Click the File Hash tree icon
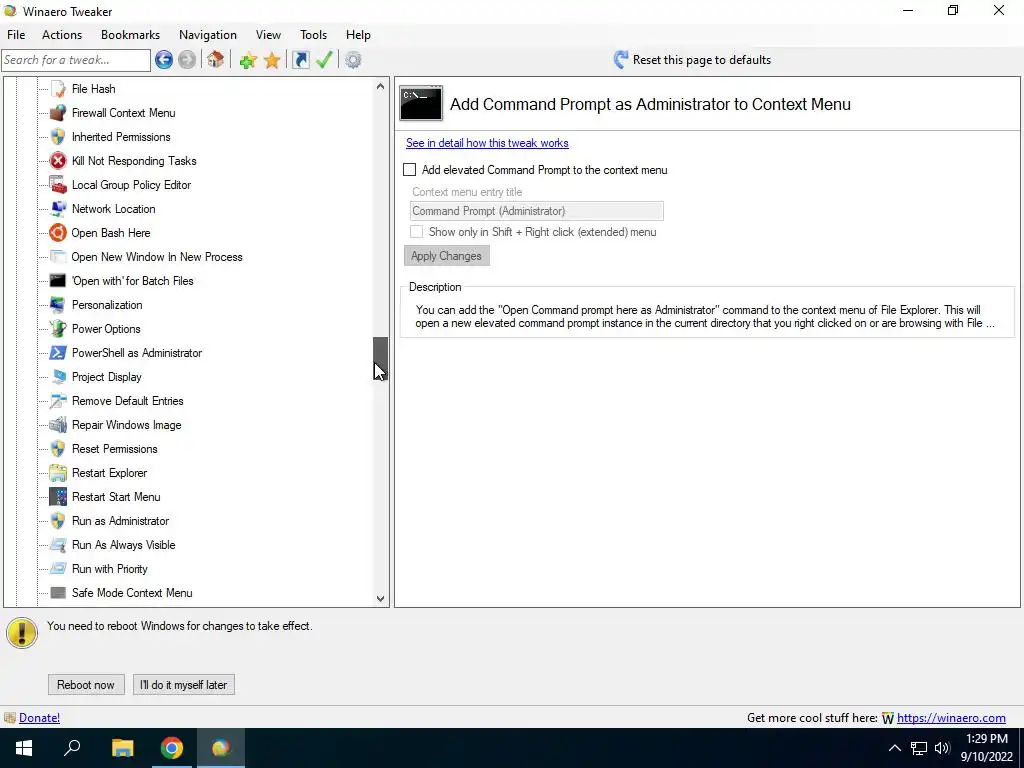The width and height of the screenshot is (1024, 768). click(x=58, y=89)
